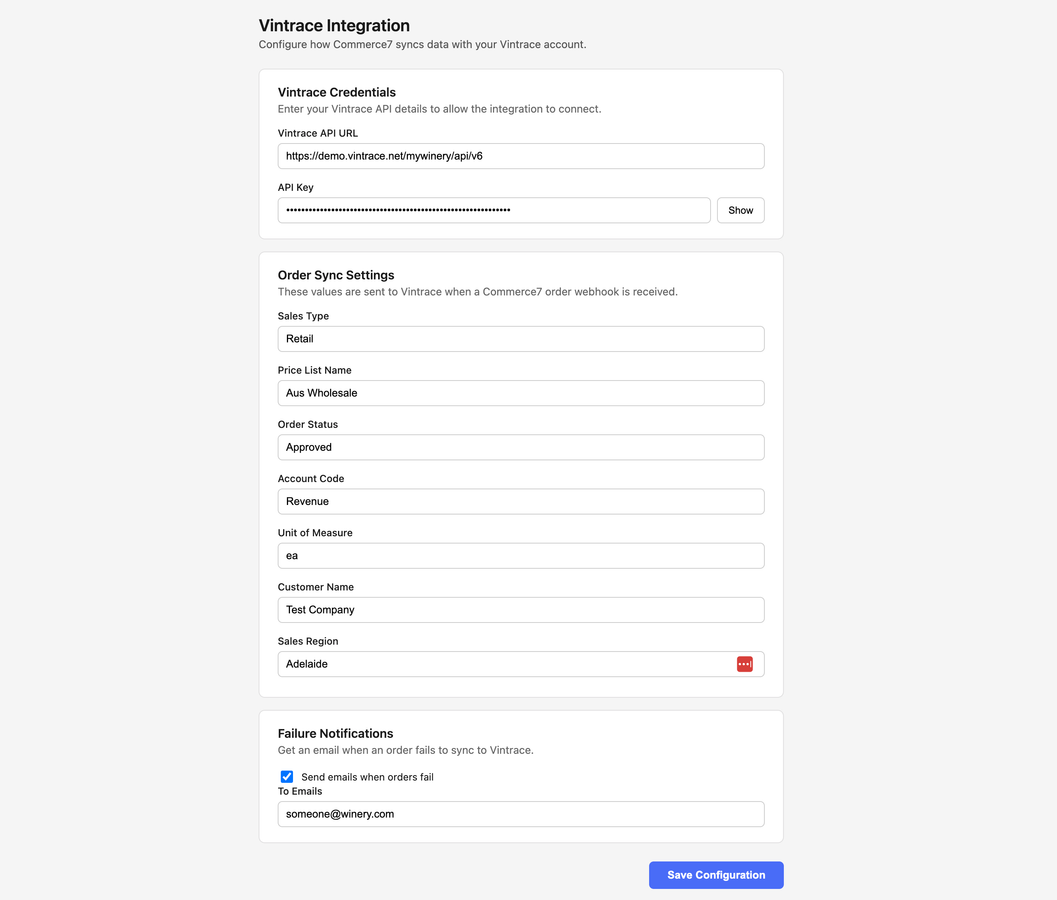The height and width of the screenshot is (900, 1057).
Task: Click the 'To Emails' label
Action: tap(300, 791)
